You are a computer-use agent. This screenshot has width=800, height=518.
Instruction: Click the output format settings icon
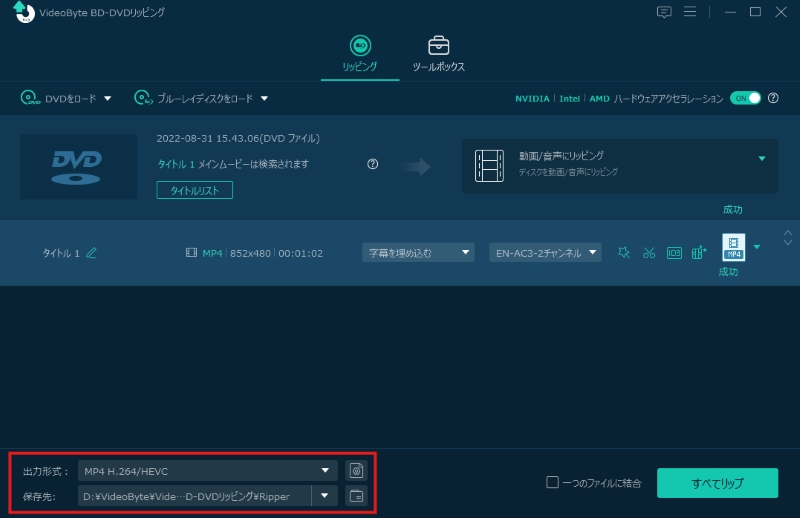[356, 470]
